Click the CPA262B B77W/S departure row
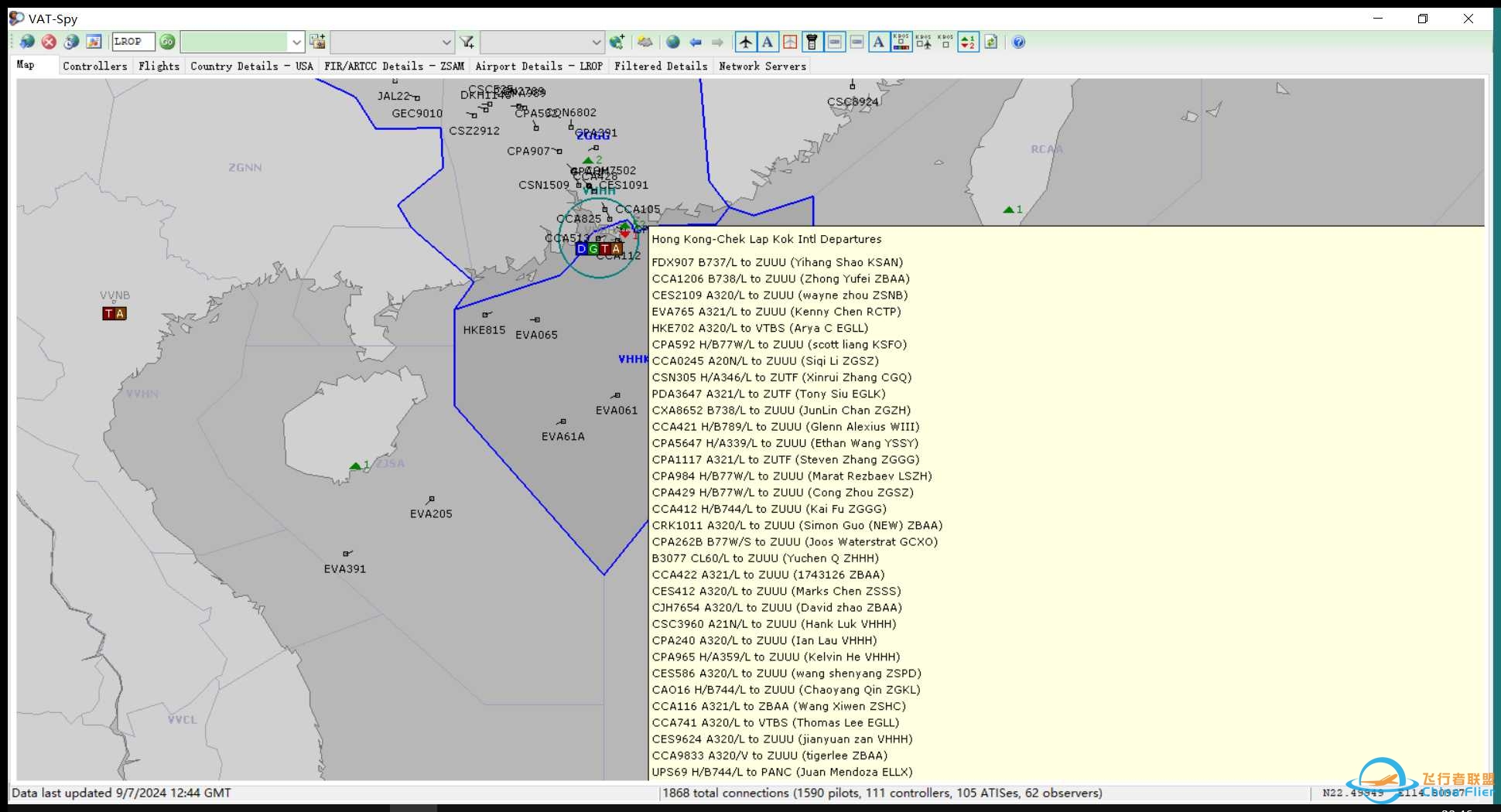This screenshot has height=812, width=1501. point(795,542)
